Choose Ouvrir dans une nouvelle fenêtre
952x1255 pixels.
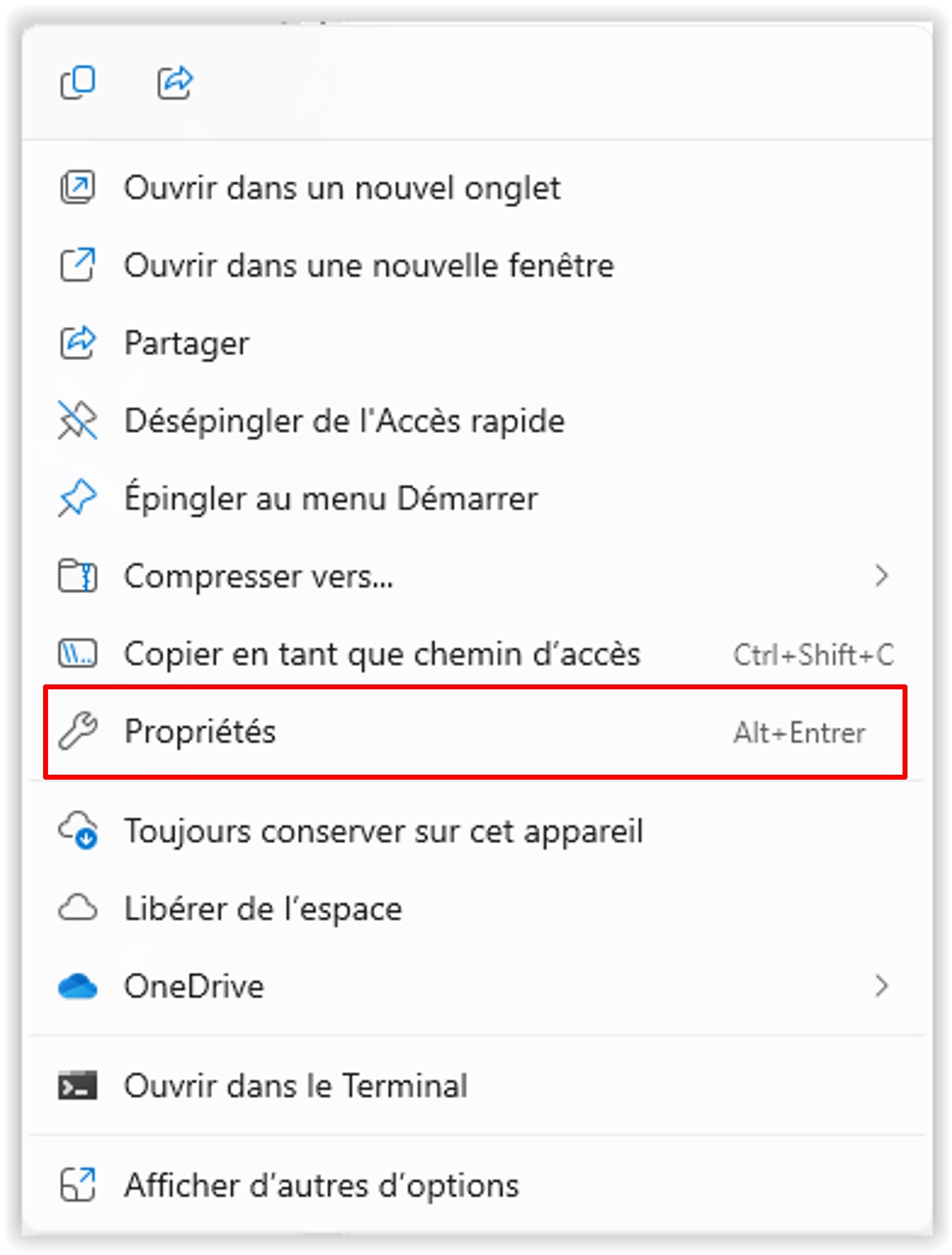tap(477, 266)
